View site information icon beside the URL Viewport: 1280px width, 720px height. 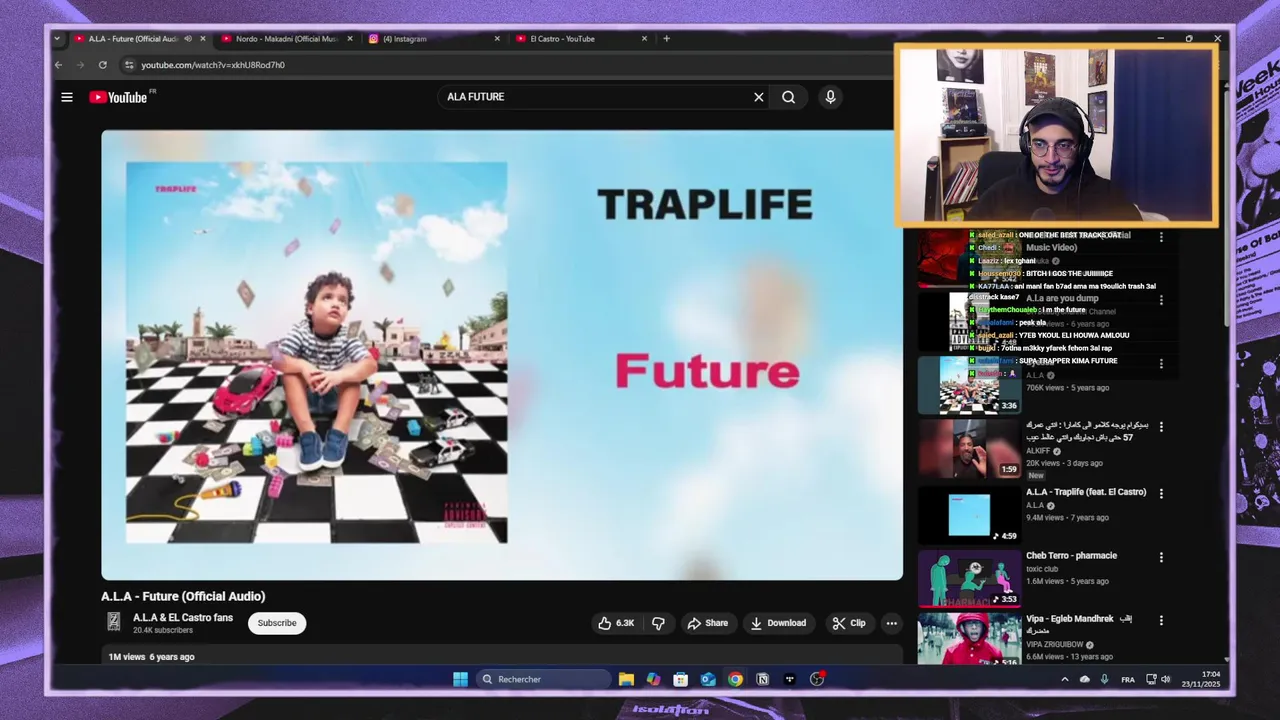pyautogui.click(x=128, y=65)
